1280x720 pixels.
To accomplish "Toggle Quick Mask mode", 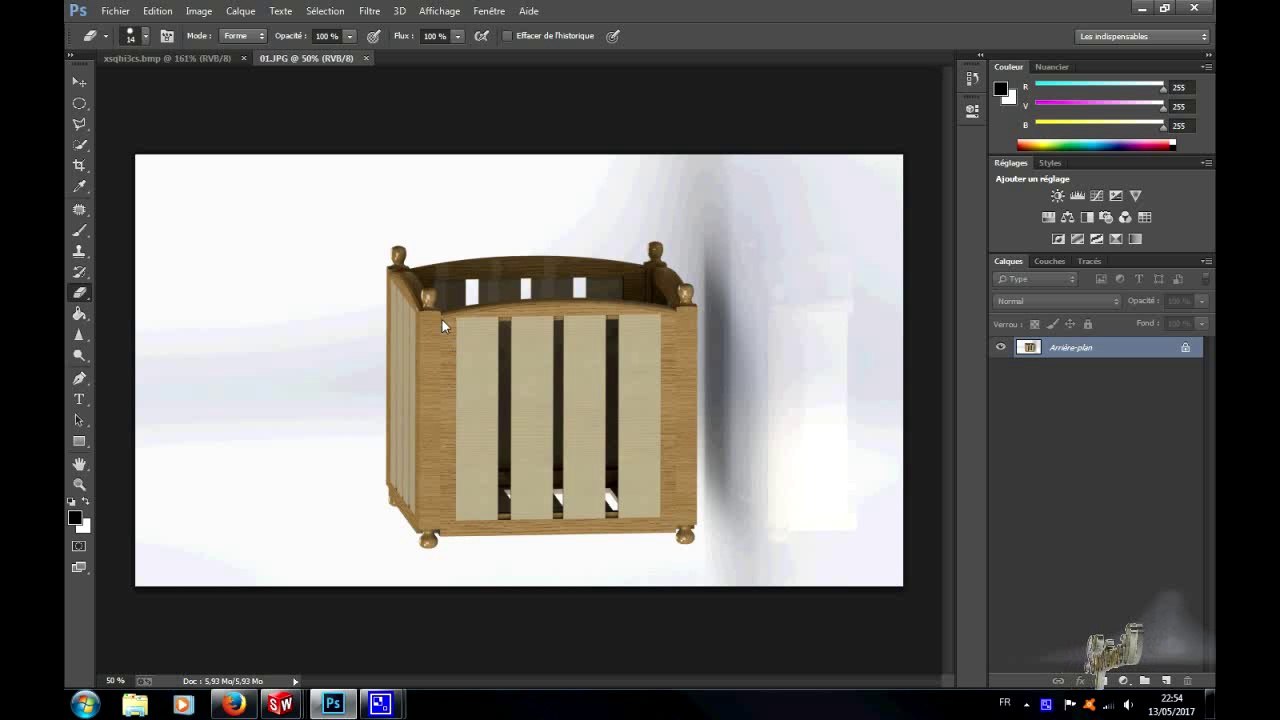I will (x=79, y=546).
